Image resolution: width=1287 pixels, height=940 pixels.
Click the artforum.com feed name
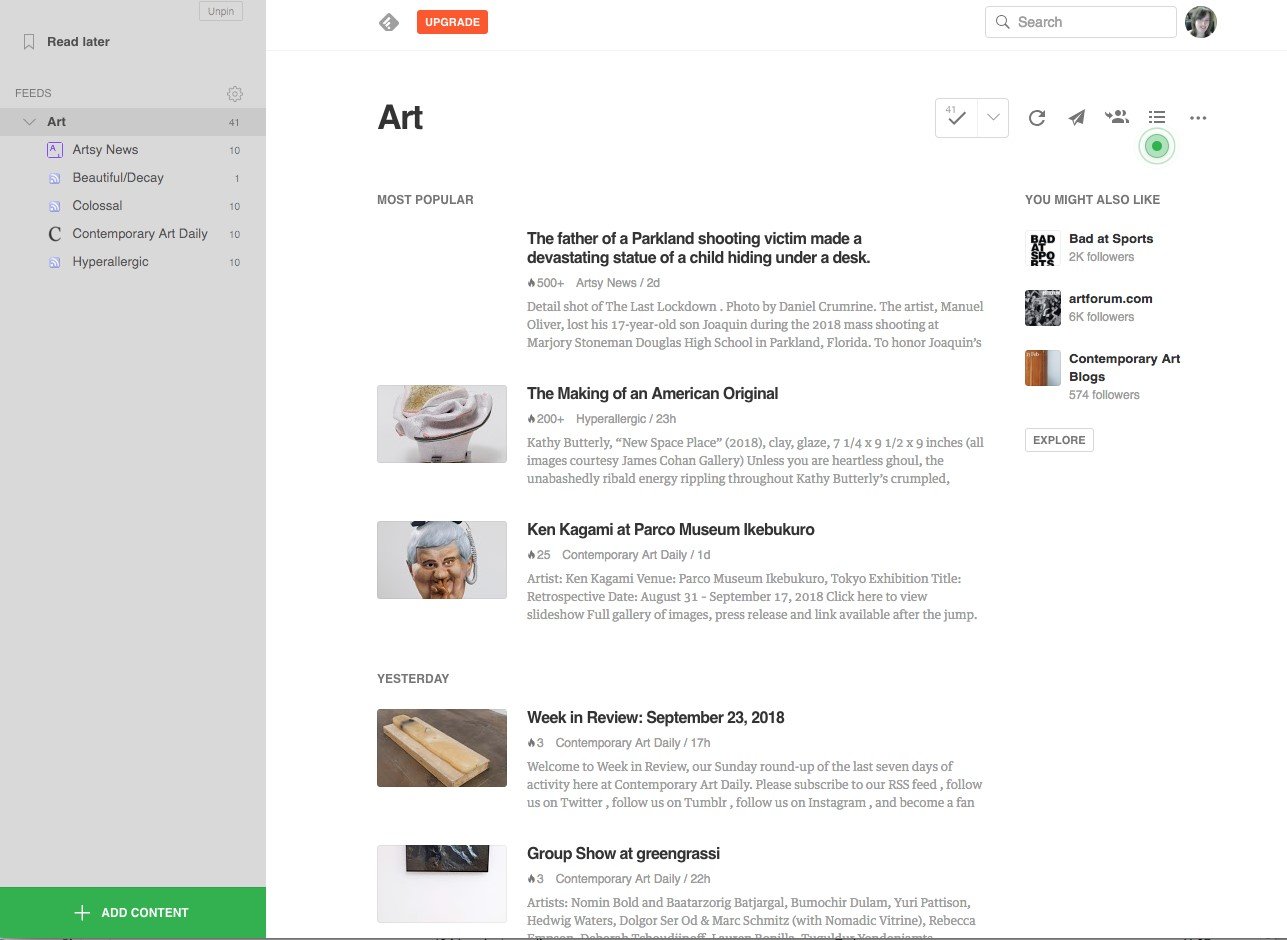click(1110, 299)
